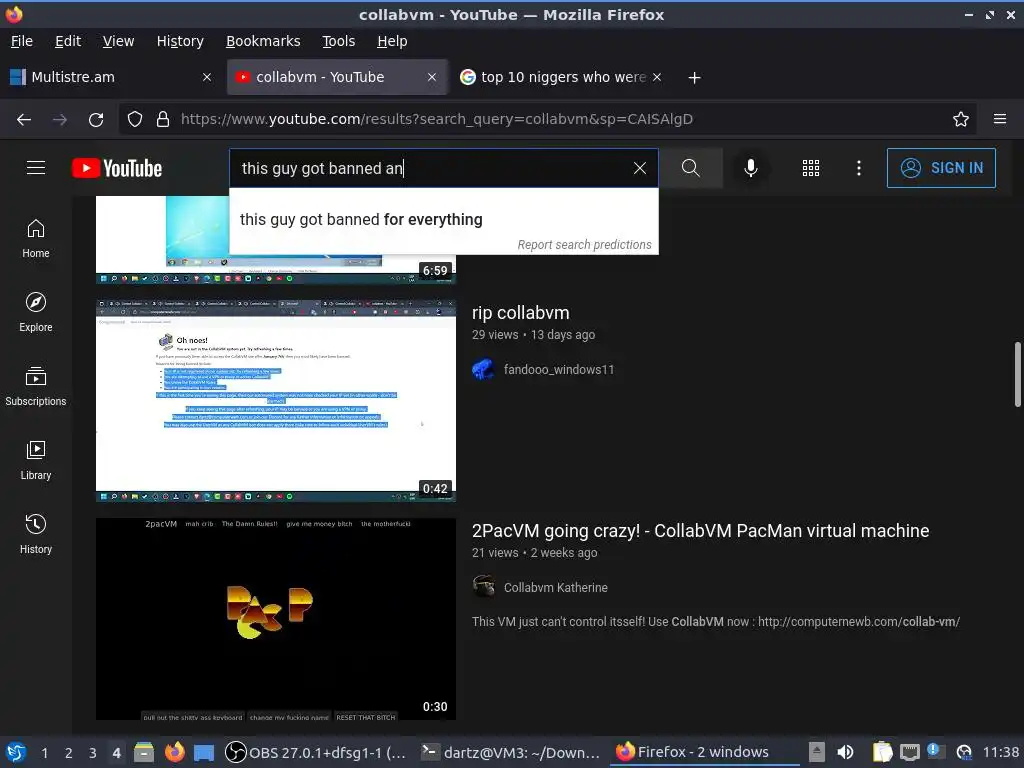This screenshot has width=1024, height=768.
Task: Open the History menu in menu bar
Action: (x=180, y=41)
